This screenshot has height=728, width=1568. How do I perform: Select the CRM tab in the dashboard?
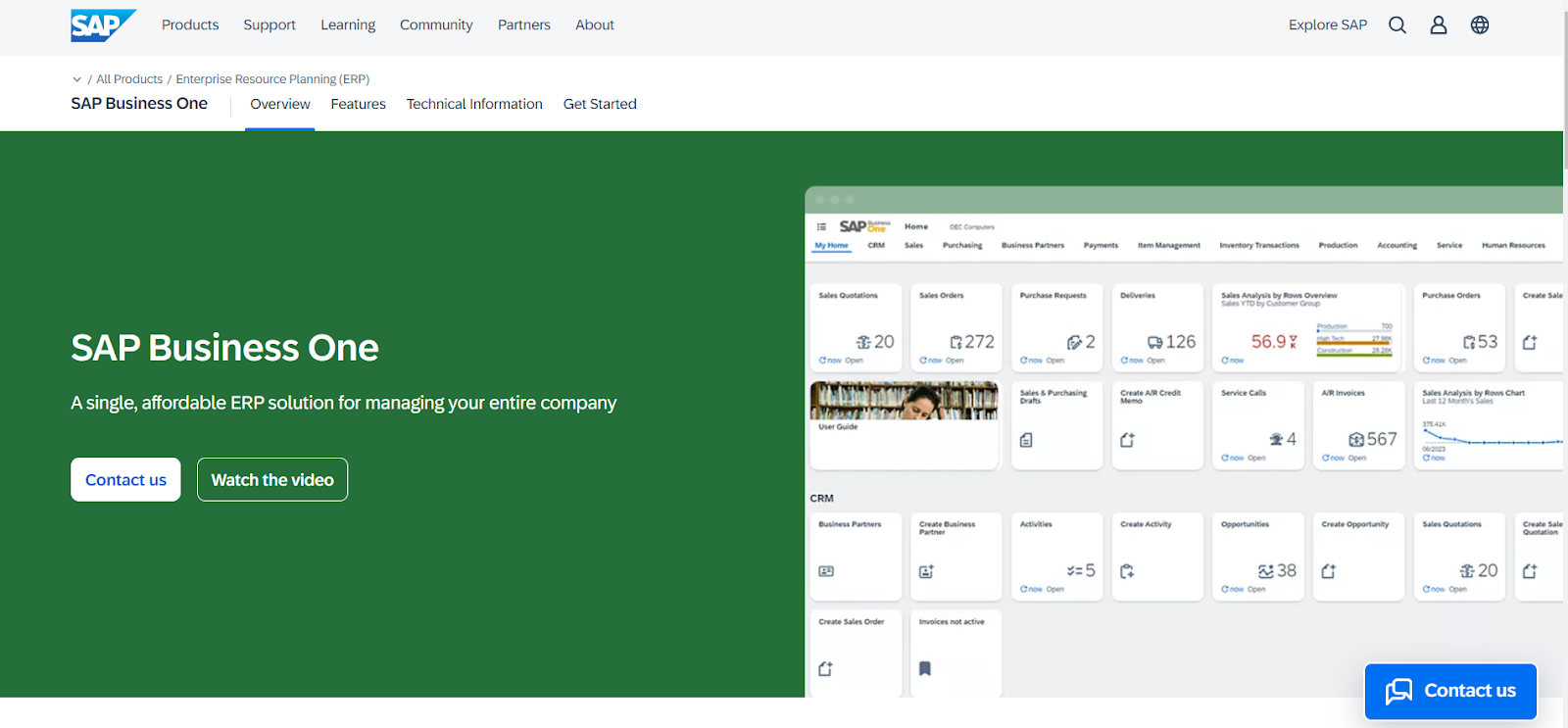876,246
